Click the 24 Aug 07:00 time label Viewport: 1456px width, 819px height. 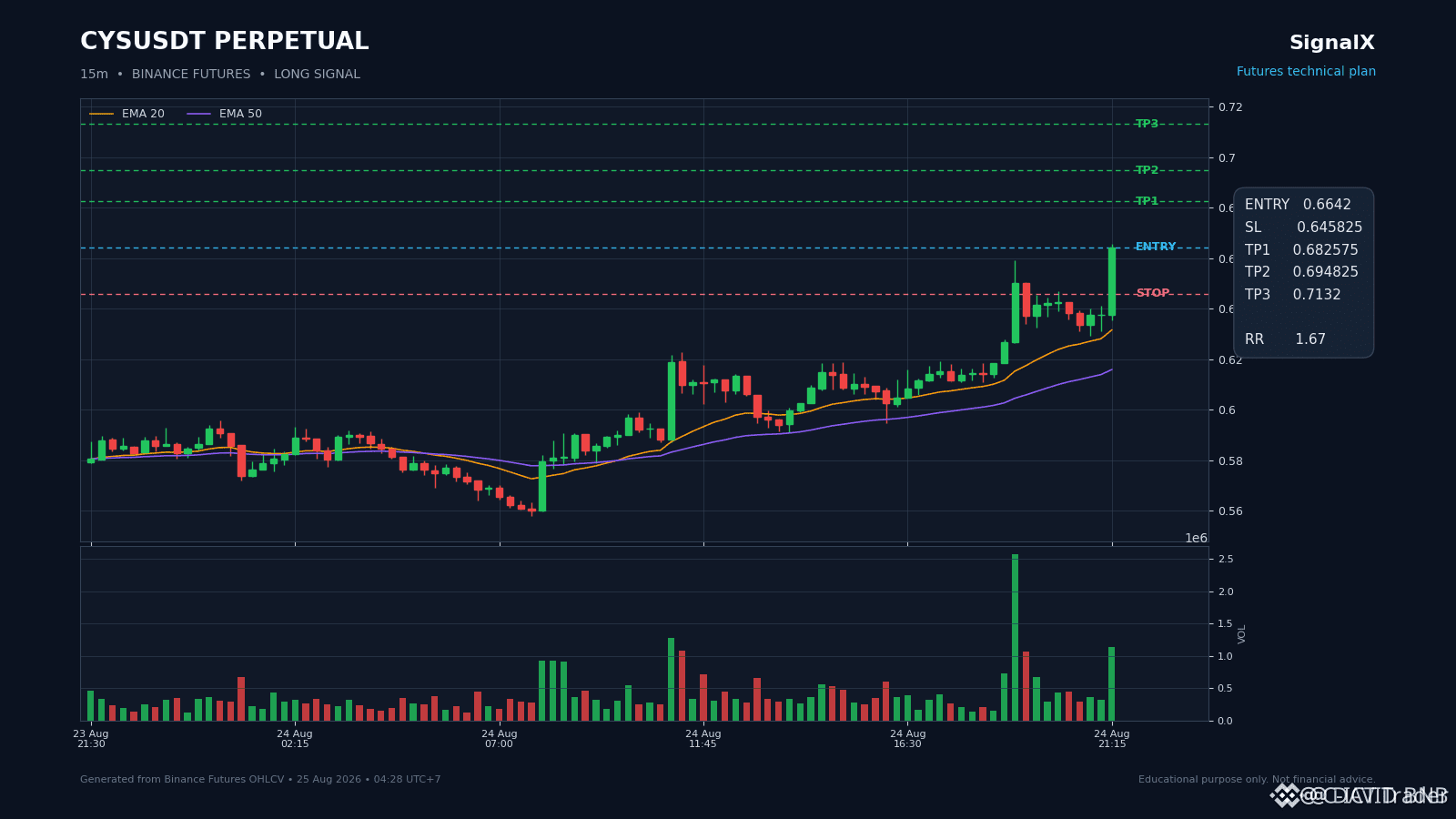click(499, 739)
